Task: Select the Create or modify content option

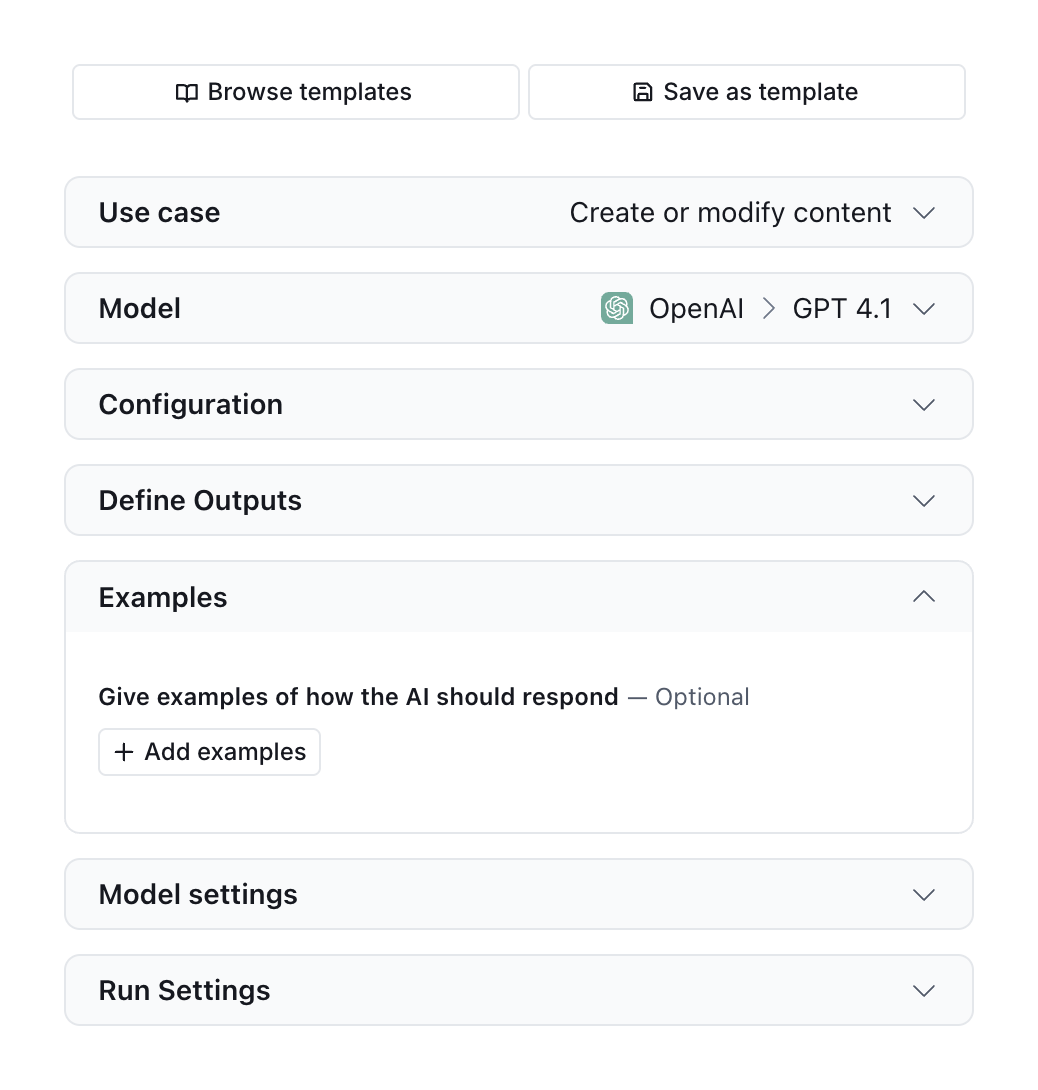Action: [730, 212]
